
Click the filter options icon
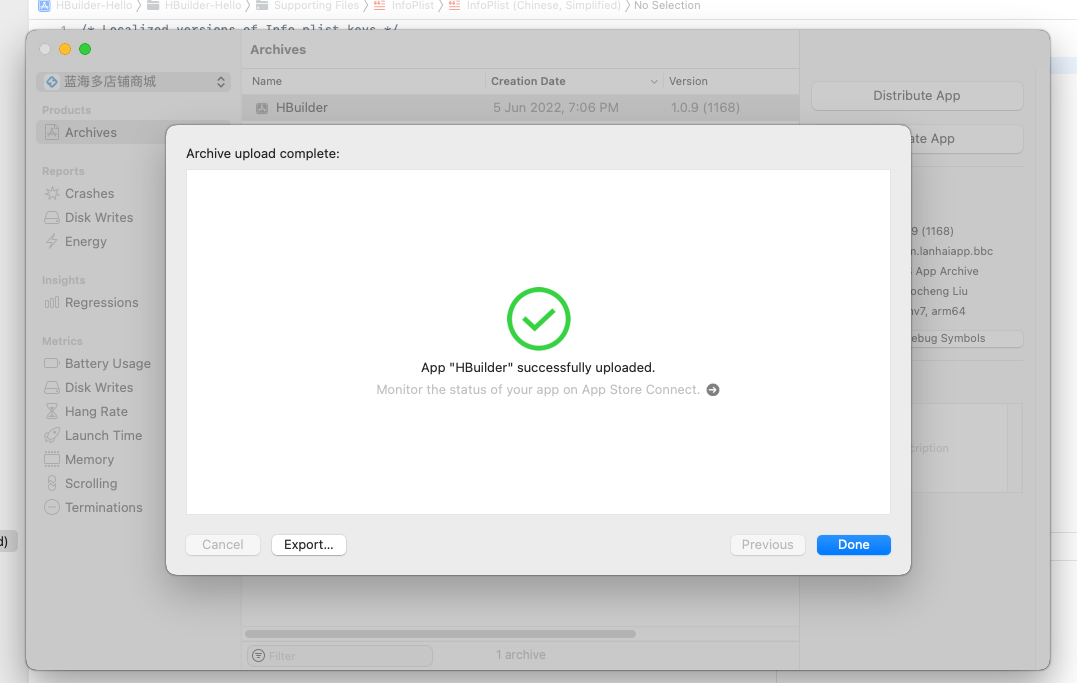[259, 656]
